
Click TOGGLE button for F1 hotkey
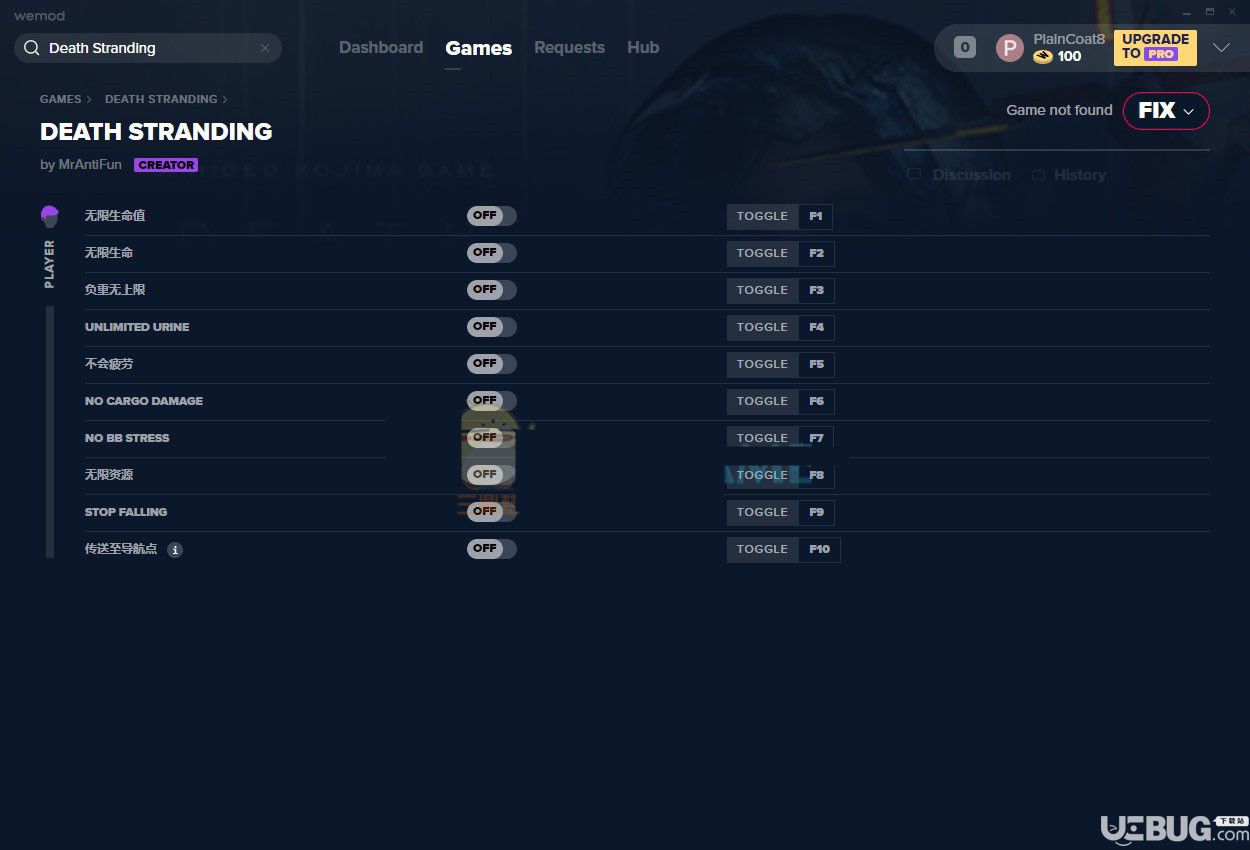762,216
